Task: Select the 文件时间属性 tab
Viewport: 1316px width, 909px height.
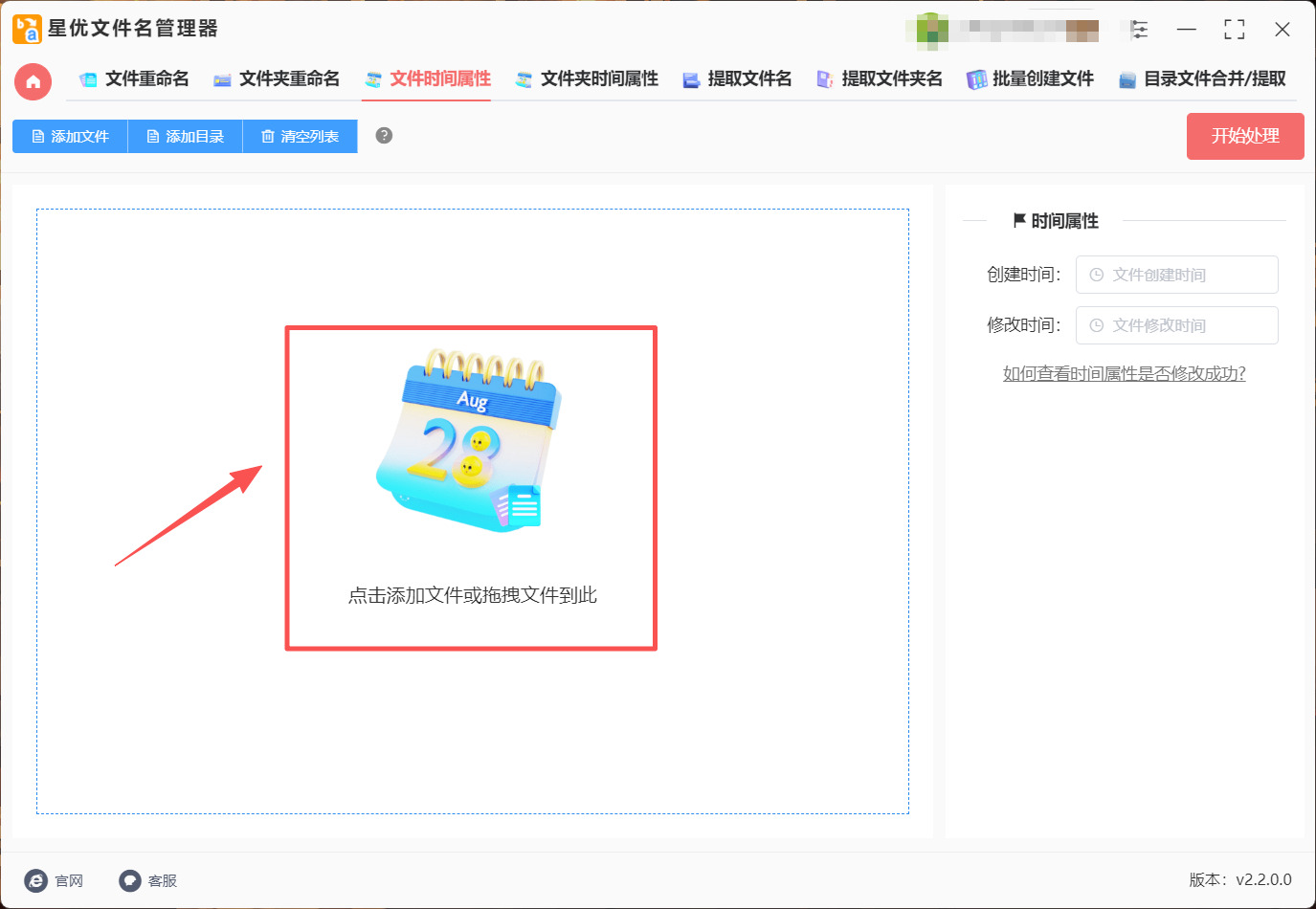Action: 427,79
